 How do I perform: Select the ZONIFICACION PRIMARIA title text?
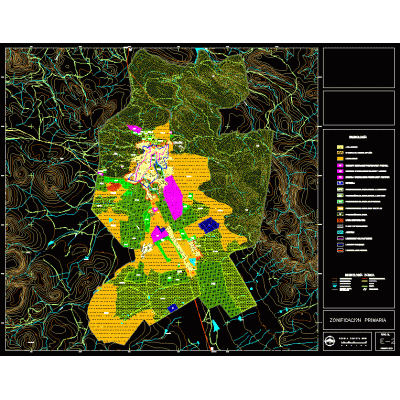point(358,320)
